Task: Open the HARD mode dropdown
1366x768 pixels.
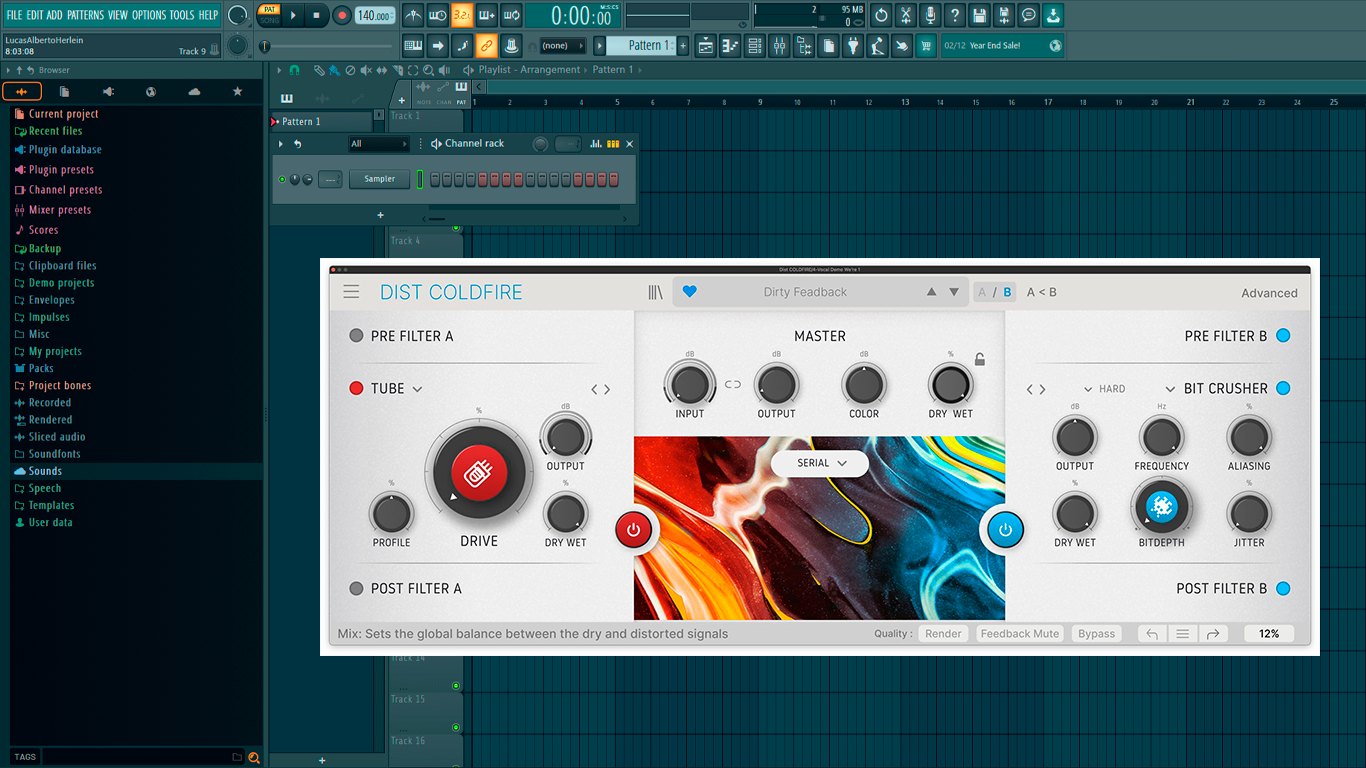Action: (1106, 389)
